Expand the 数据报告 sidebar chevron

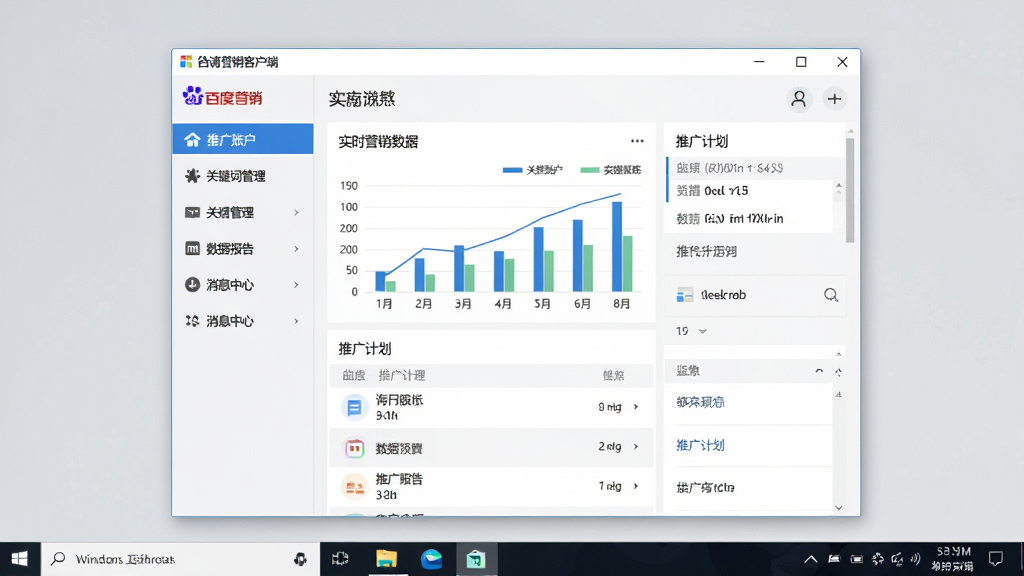pos(296,249)
